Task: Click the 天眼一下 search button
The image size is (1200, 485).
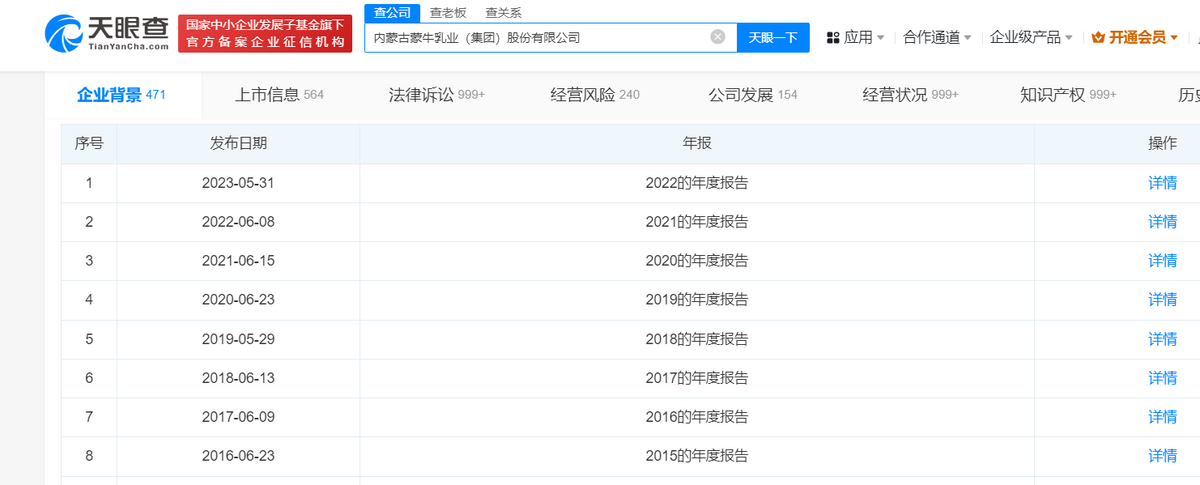Action: click(773, 37)
